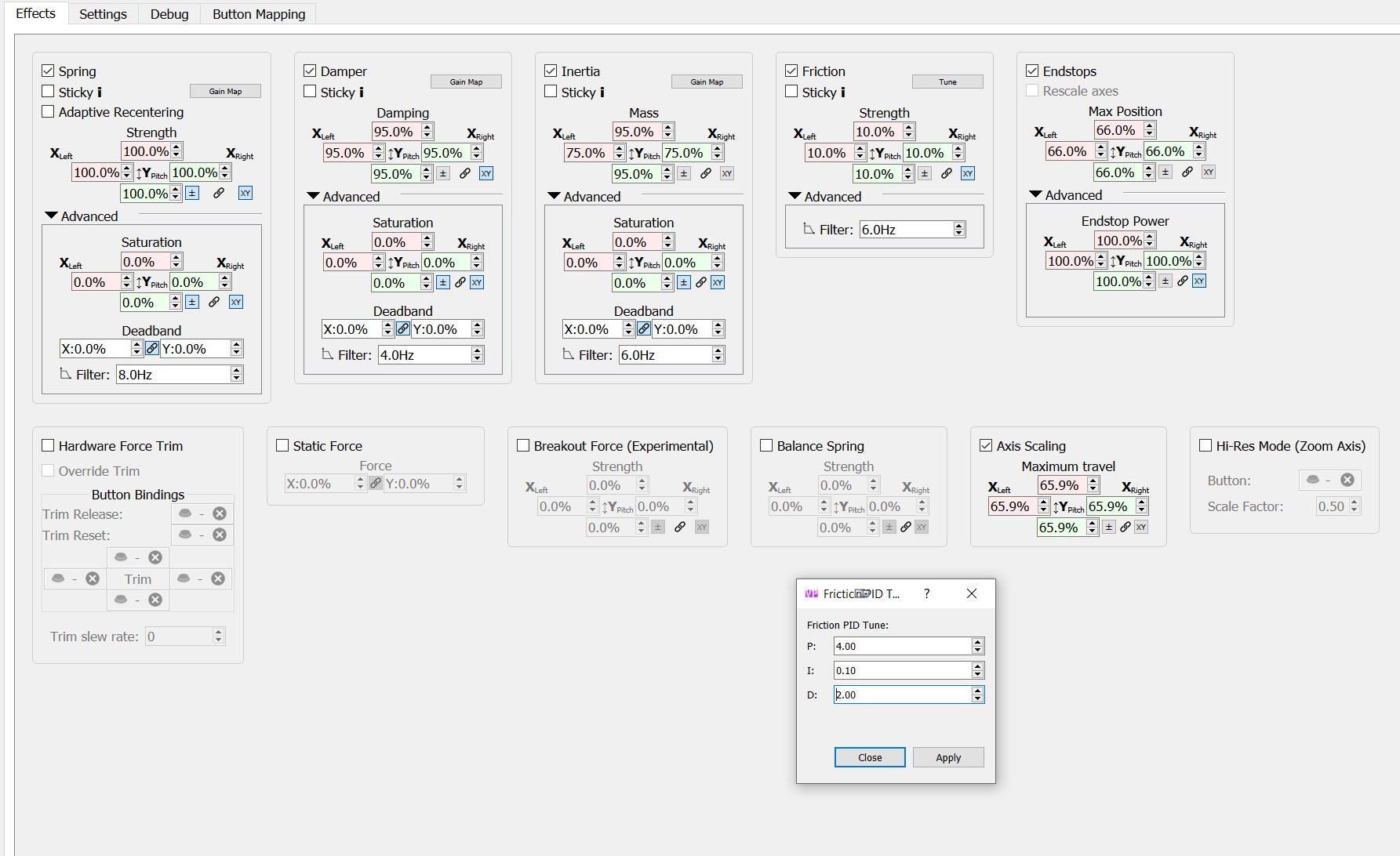Clear the Trim Reset button binding
The height and width of the screenshot is (856, 1400).
[x=220, y=535]
